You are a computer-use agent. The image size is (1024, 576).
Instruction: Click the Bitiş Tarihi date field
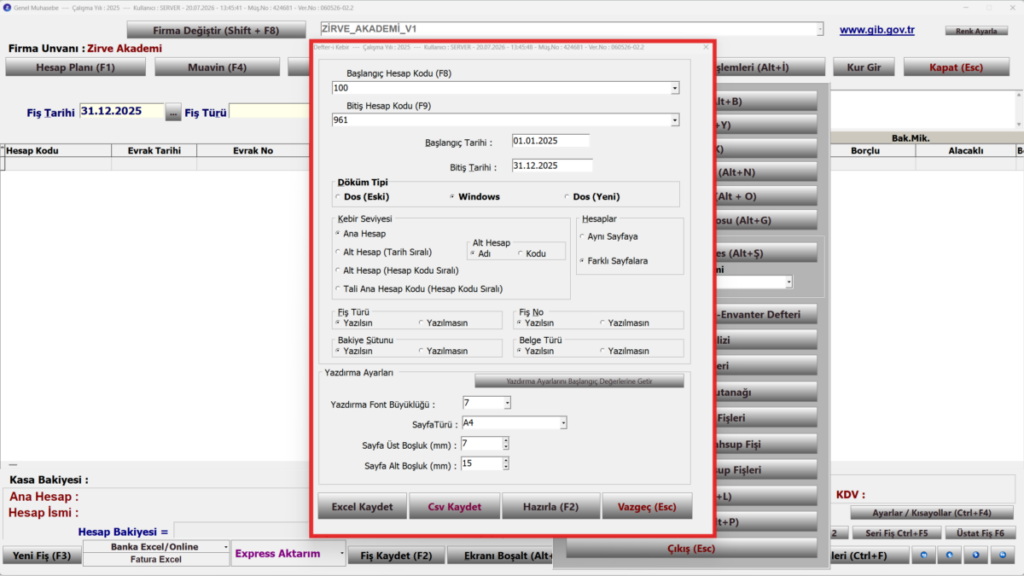552,166
